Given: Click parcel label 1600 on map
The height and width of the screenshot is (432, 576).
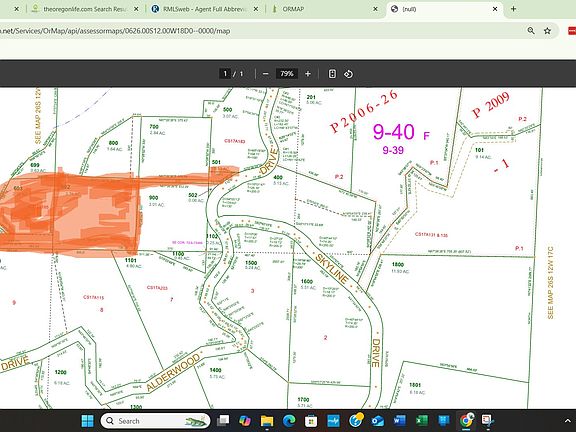Looking at the screenshot, I should click(x=307, y=281).
